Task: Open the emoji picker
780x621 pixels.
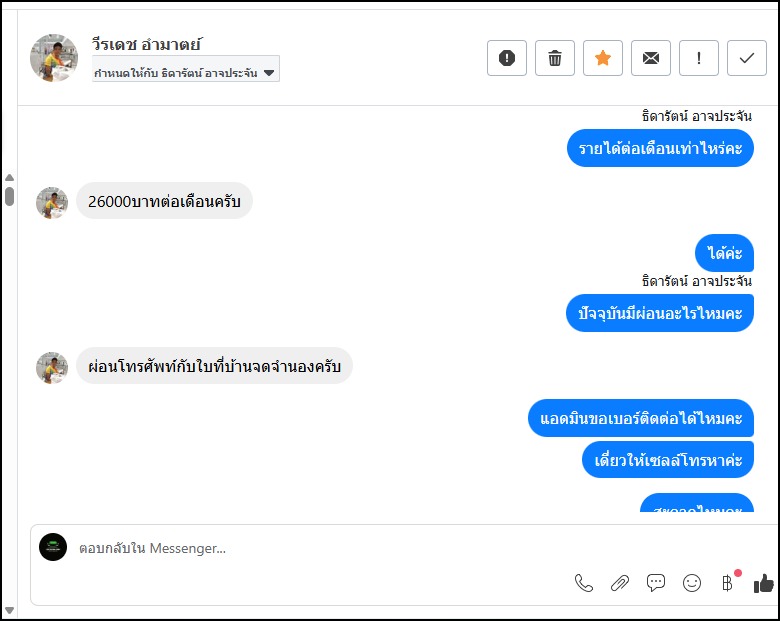Action: tap(692, 583)
